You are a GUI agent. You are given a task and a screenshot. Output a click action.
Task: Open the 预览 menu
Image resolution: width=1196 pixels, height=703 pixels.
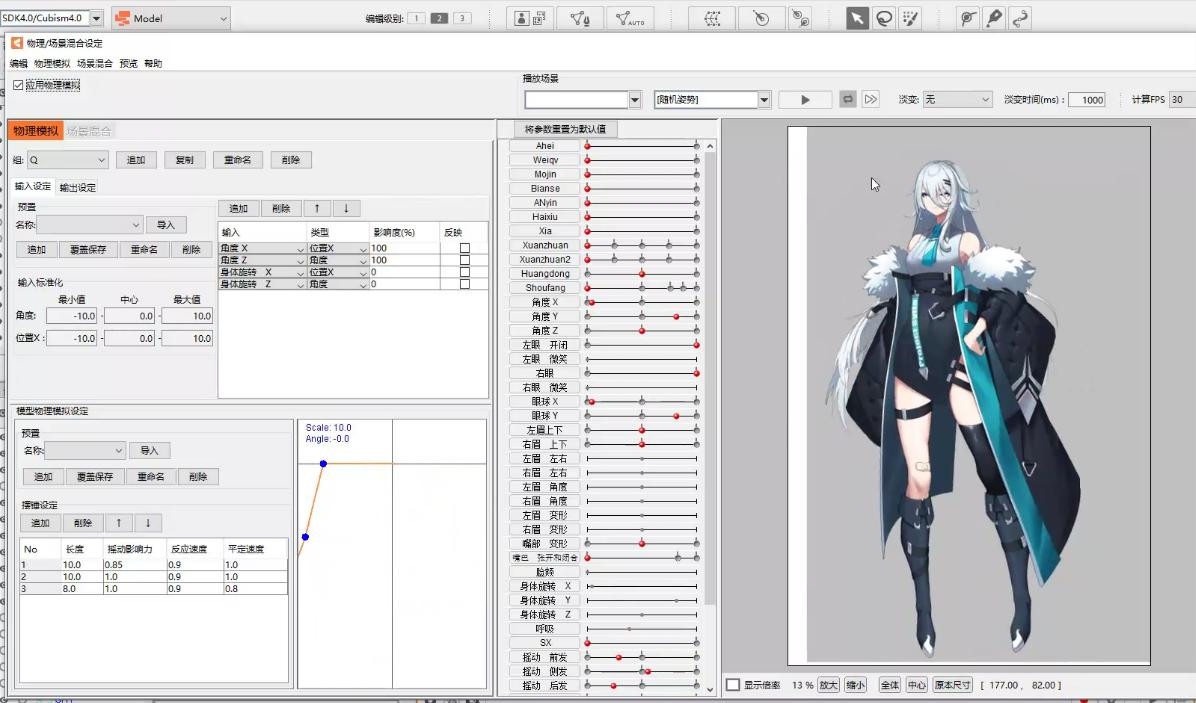128,63
